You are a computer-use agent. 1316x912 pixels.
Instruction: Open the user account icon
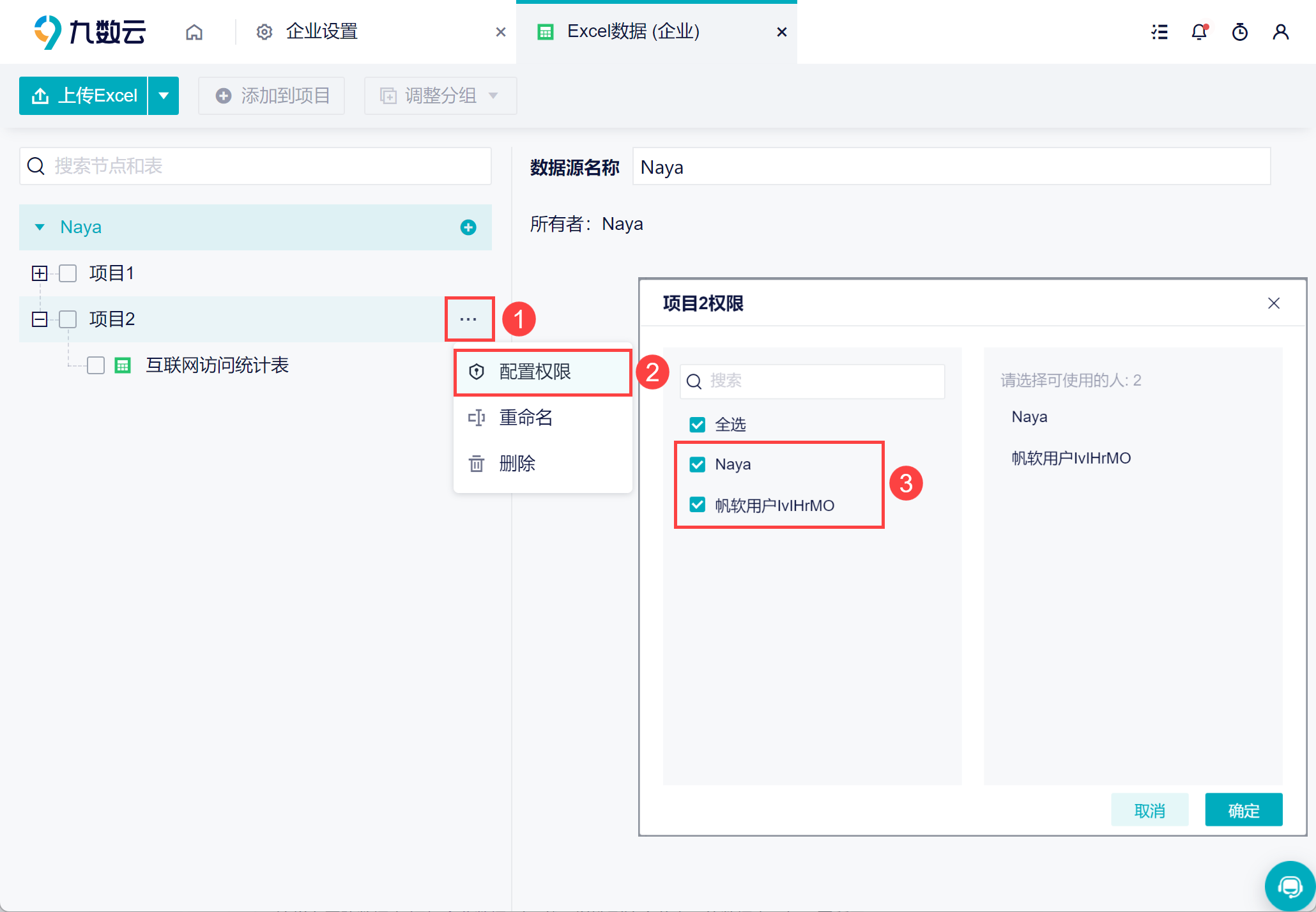coord(1280,32)
